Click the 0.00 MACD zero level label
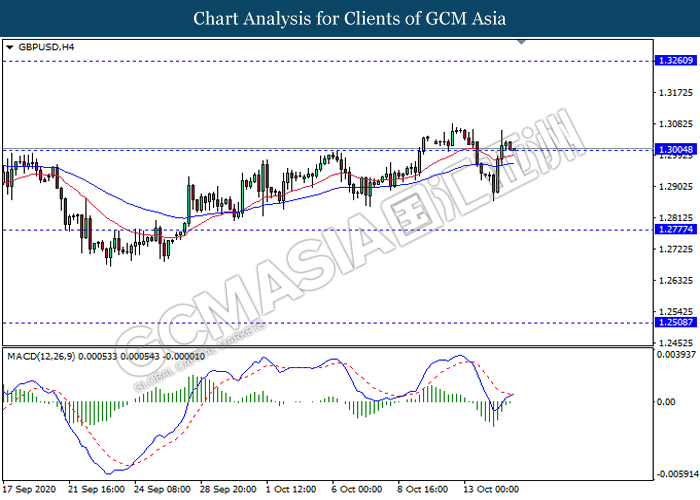Screen dimensions: 700x500 pyautogui.click(x=666, y=402)
